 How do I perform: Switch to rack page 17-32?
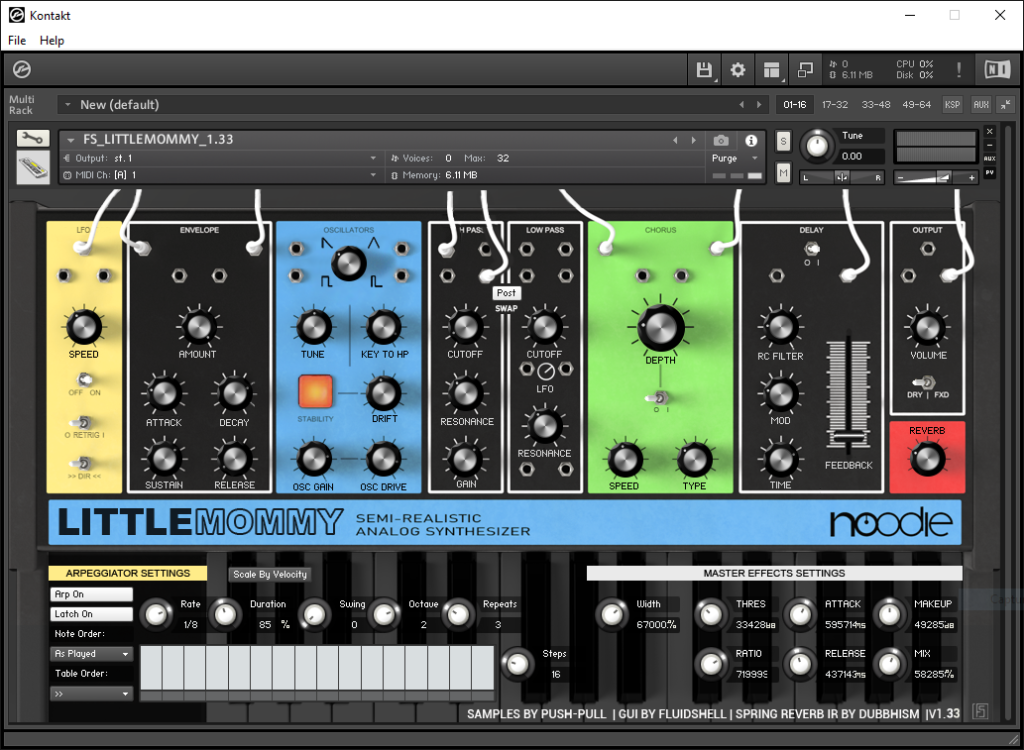coord(835,105)
